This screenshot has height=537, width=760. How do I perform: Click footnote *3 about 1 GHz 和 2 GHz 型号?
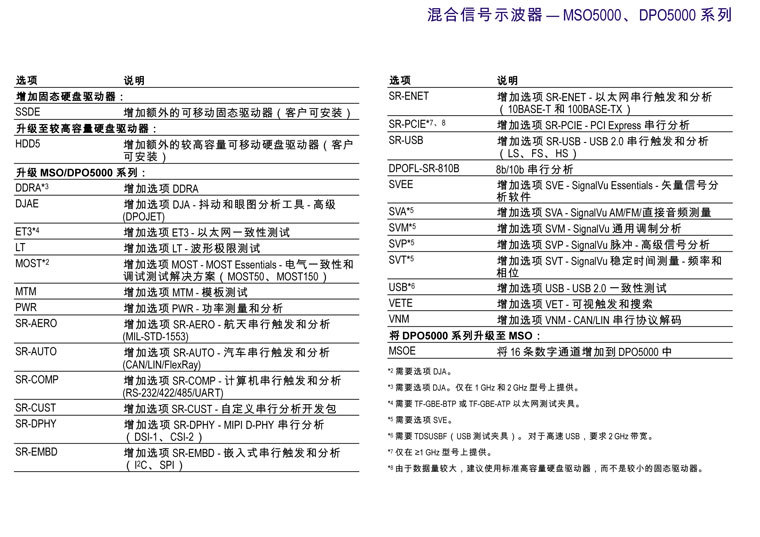pos(483,387)
